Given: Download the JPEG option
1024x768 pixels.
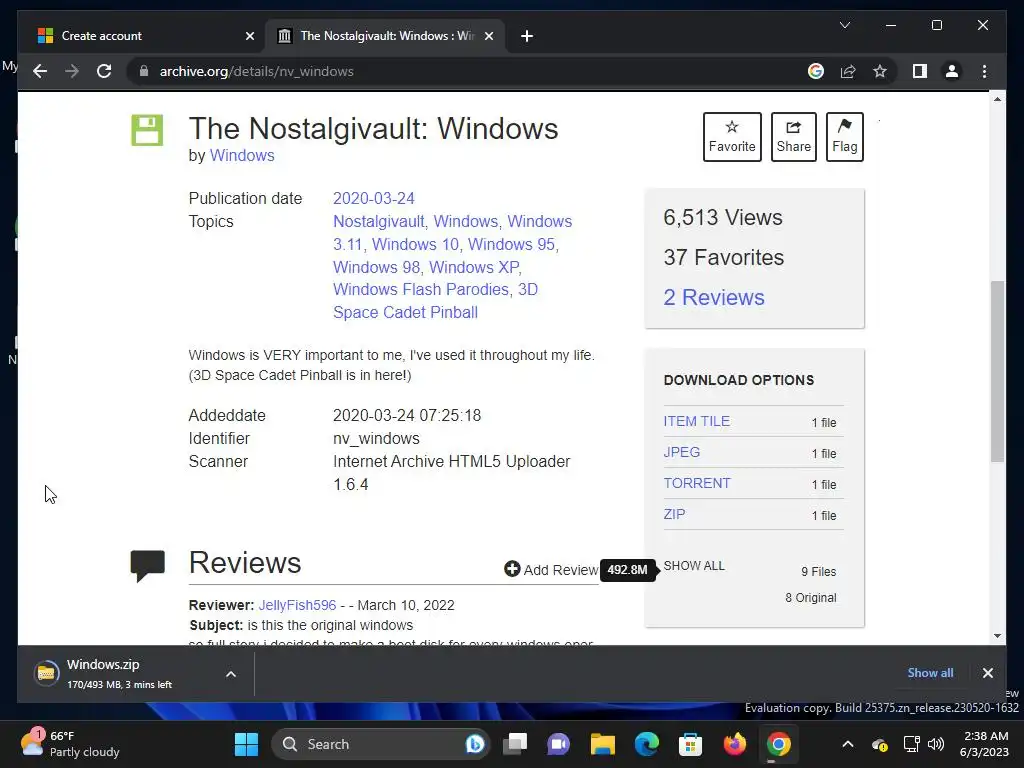Looking at the screenshot, I should (682, 452).
